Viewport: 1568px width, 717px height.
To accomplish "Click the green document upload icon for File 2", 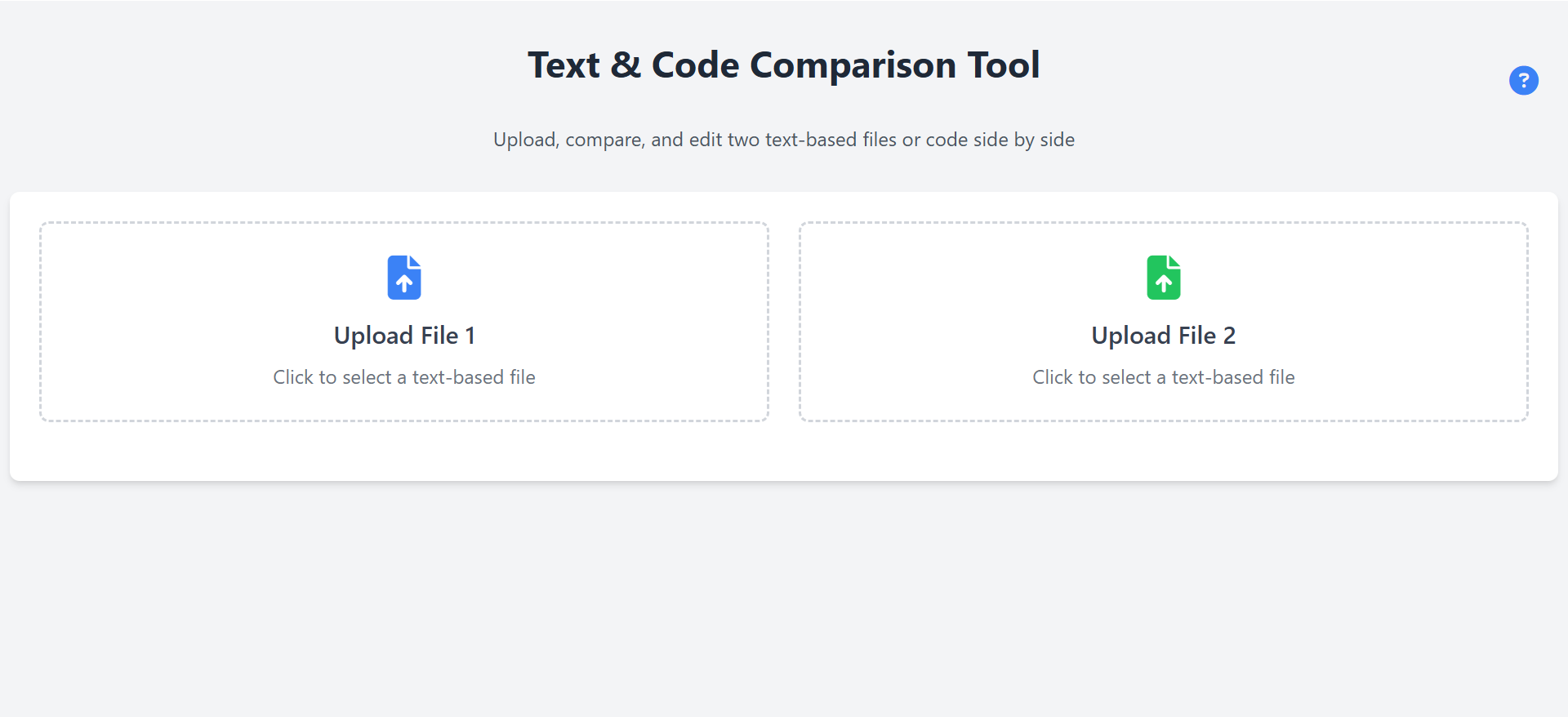I will coord(1164,277).
